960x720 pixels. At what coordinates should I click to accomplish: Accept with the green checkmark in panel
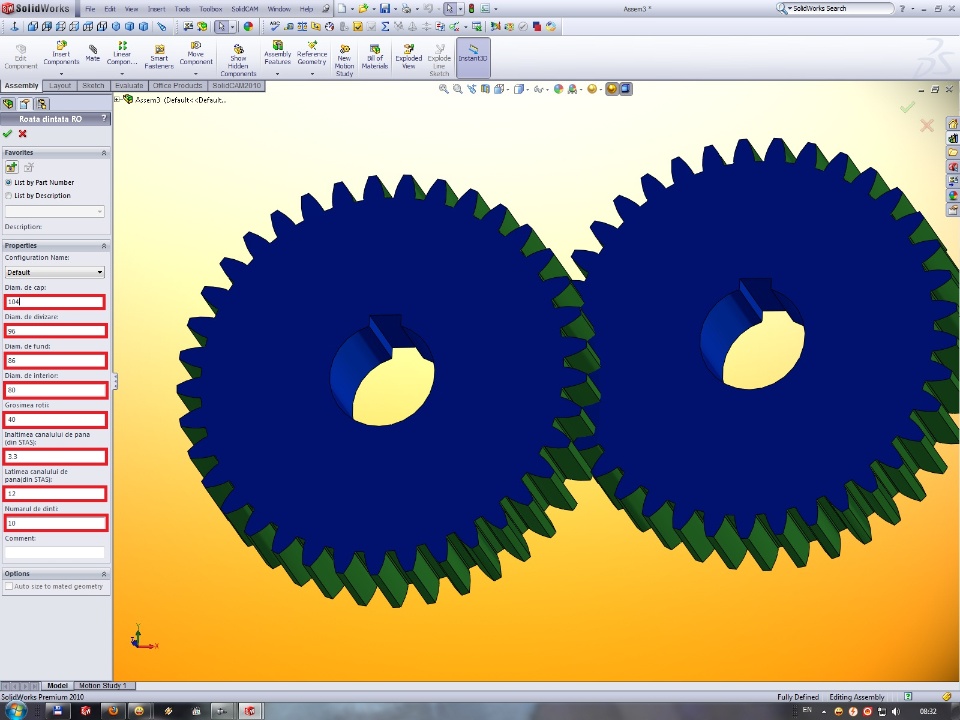pyautogui.click(x=7, y=133)
